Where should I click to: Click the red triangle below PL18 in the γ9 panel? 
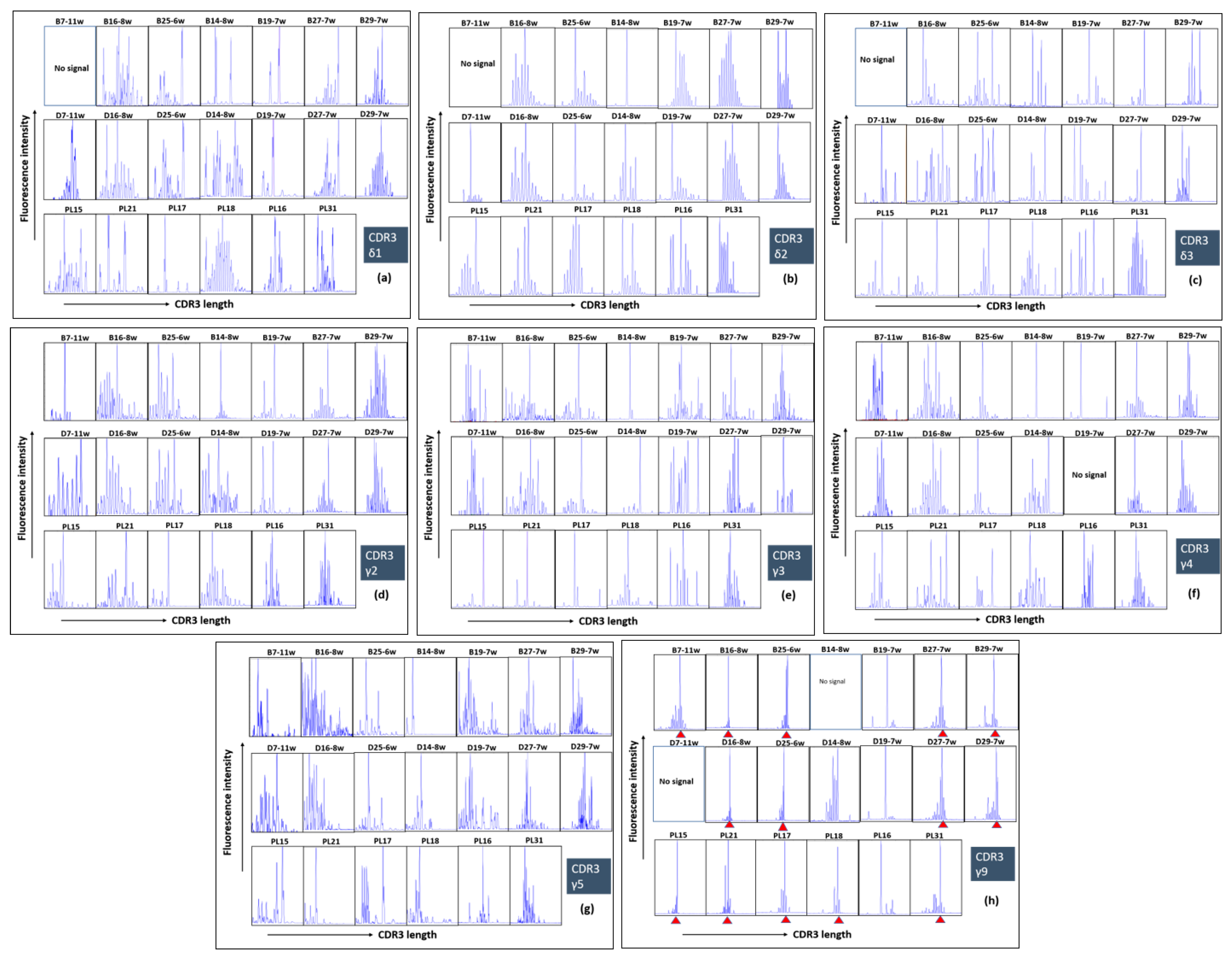pyautogui.click(x=838, y=920)
